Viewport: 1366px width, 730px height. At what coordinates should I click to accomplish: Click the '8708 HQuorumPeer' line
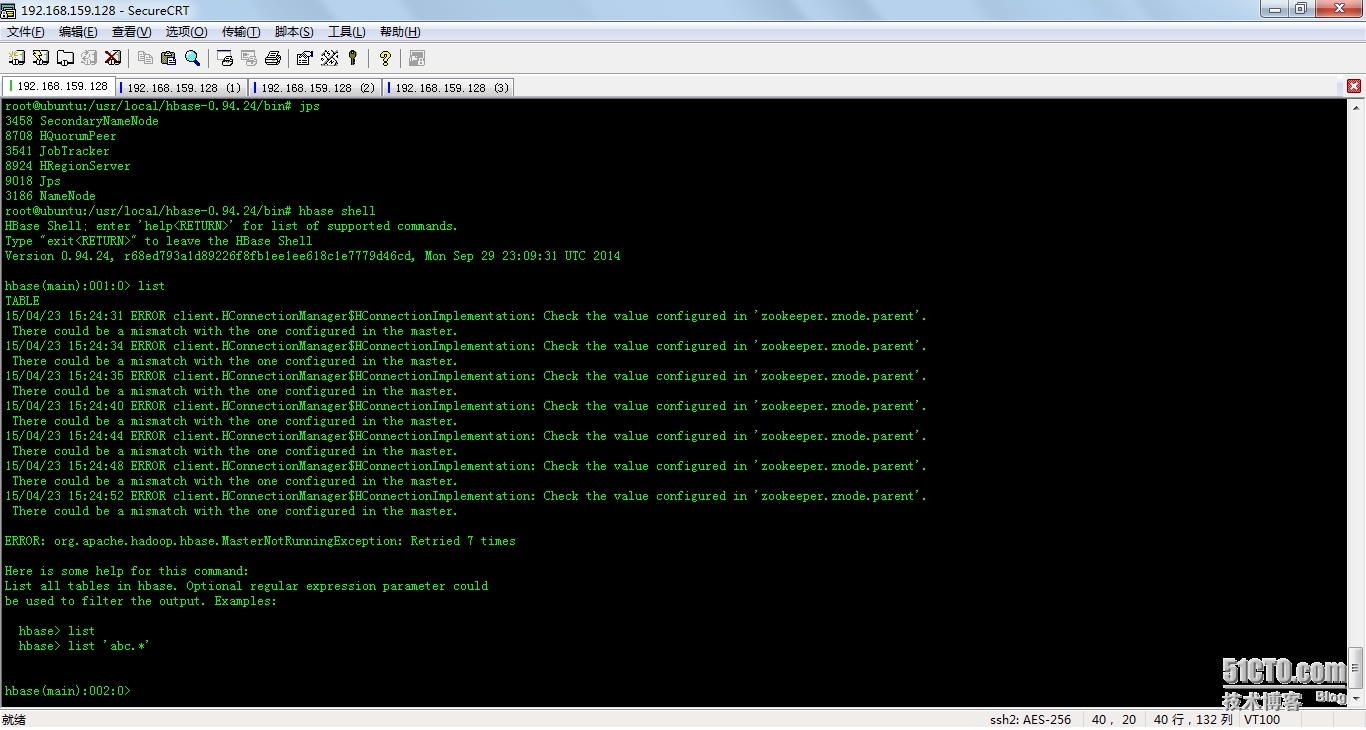point(61,136)
